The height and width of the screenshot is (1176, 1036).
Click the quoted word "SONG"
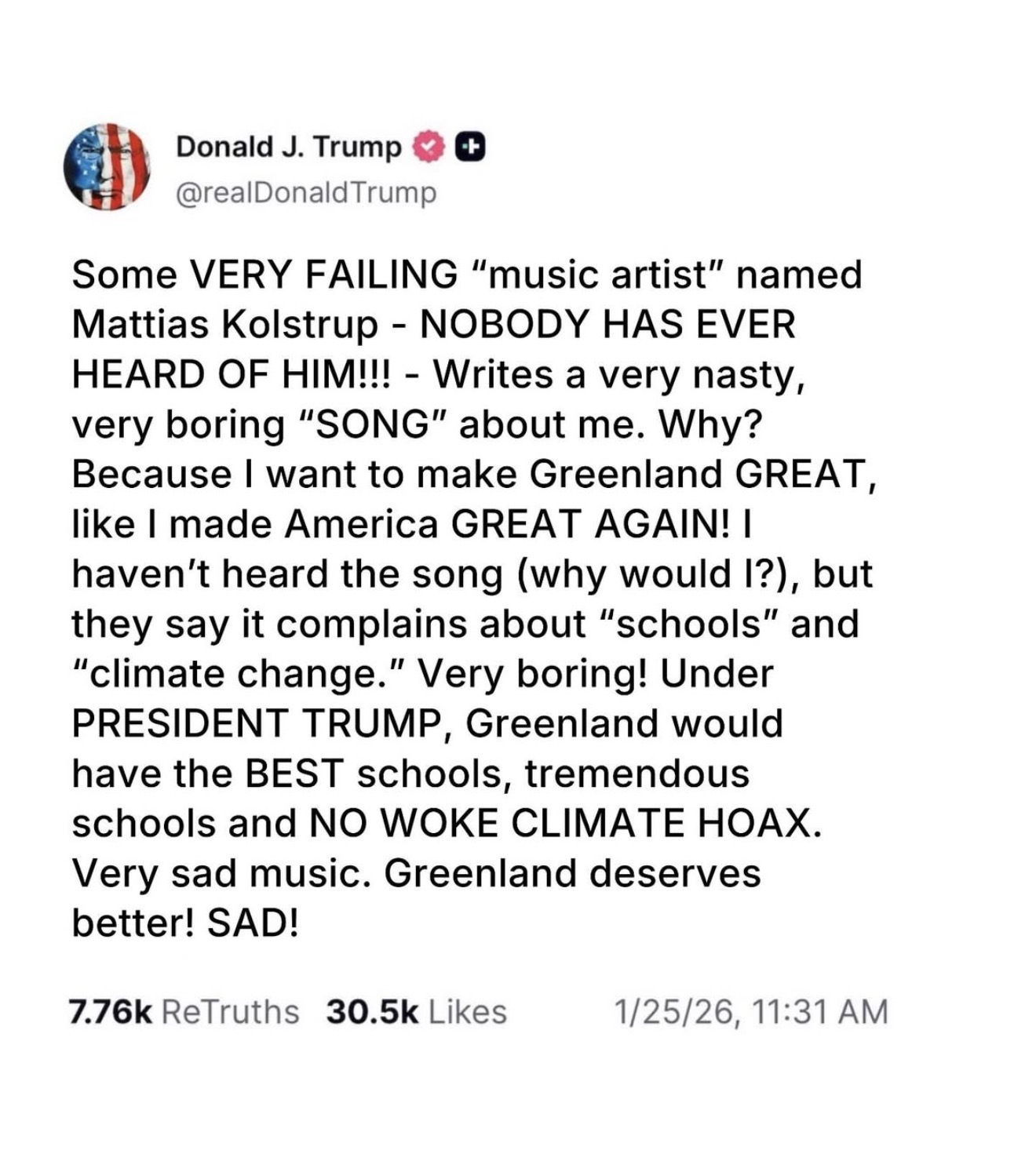coord(373,424)
